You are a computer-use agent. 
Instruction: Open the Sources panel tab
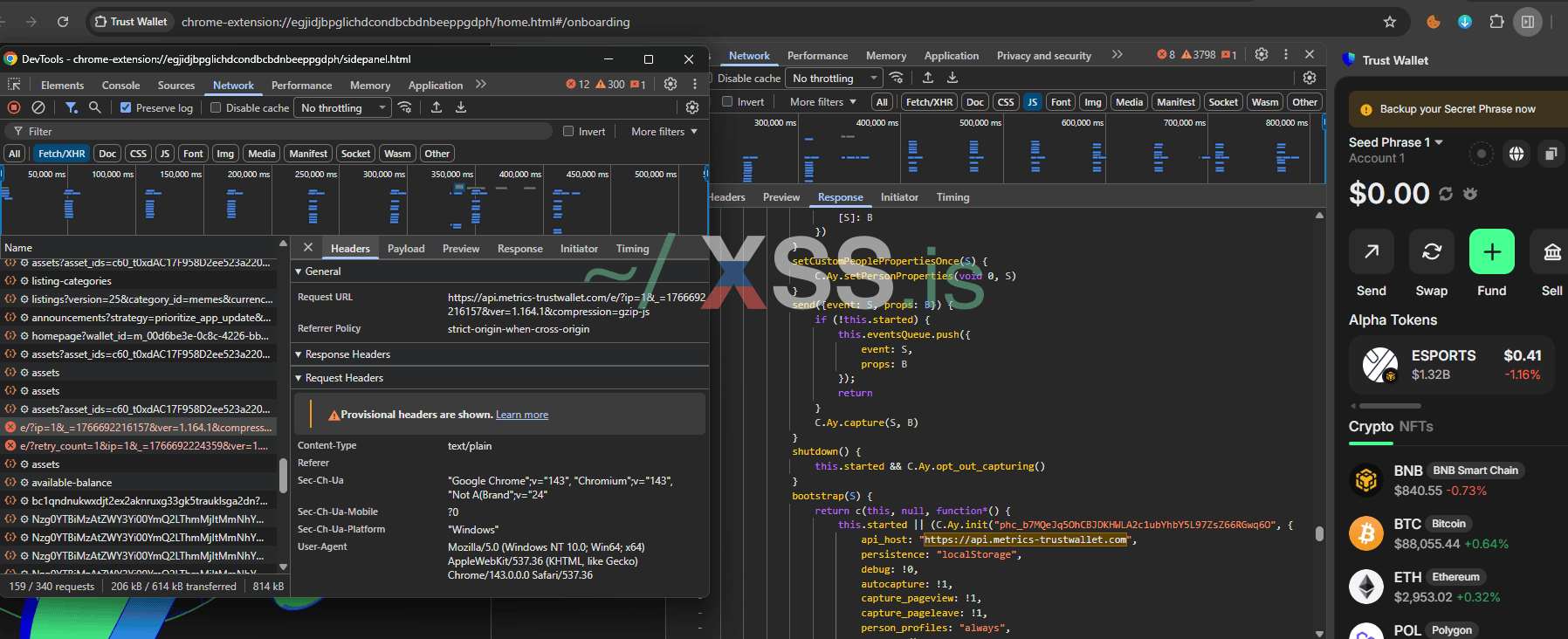click(176, 86)
